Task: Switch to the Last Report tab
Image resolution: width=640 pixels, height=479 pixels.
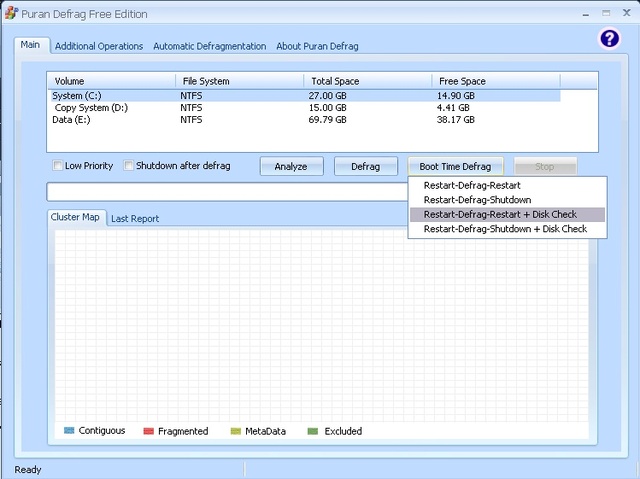Action: [x=135, y=219]
